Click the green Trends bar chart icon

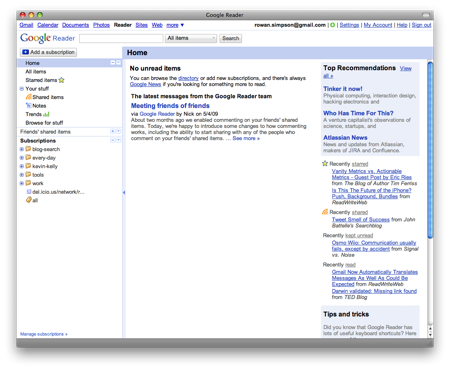pyautogui.click(x=46, y=114)
